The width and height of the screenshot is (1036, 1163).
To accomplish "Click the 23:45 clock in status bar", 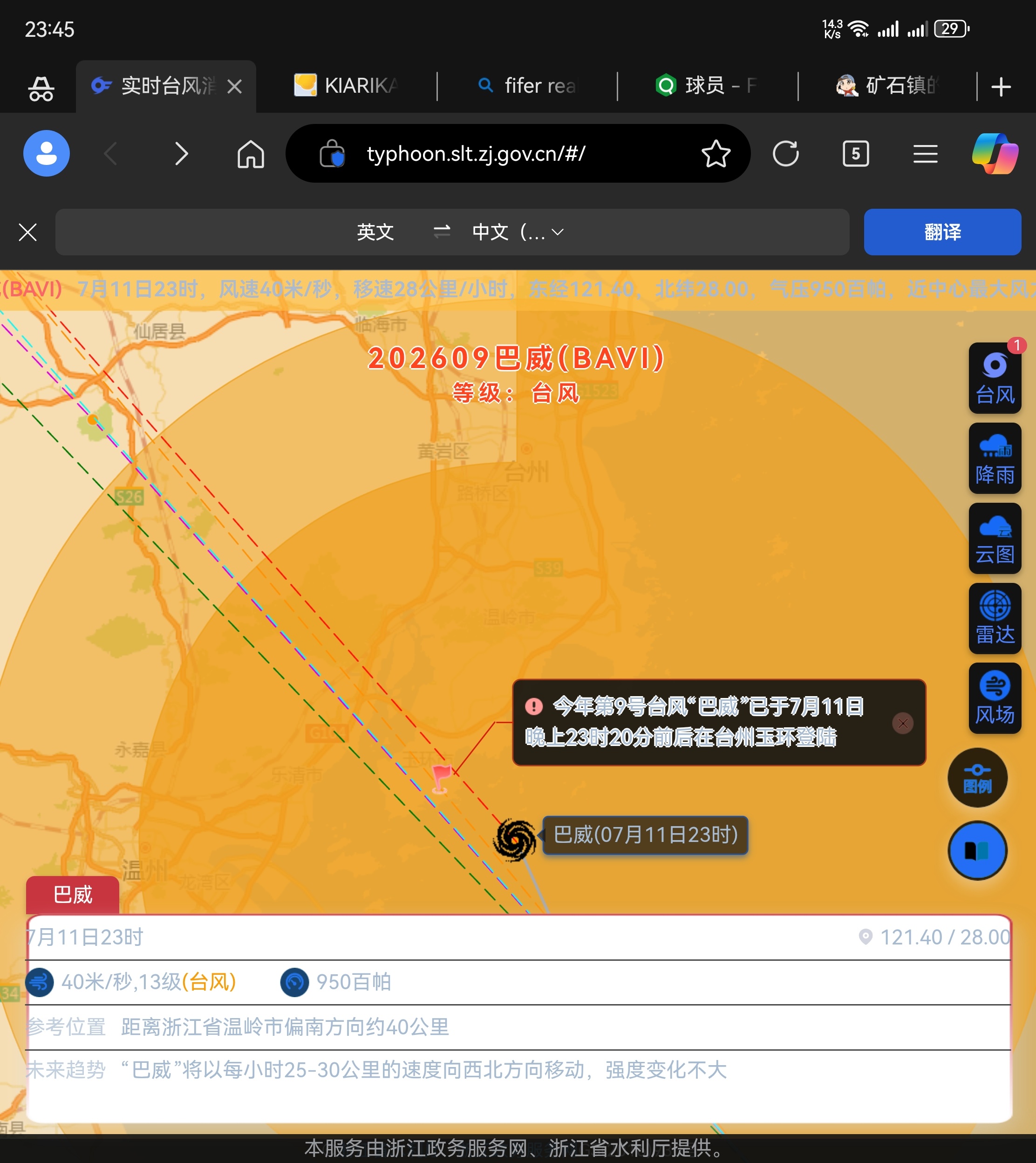I will click(x=49, y=29).
